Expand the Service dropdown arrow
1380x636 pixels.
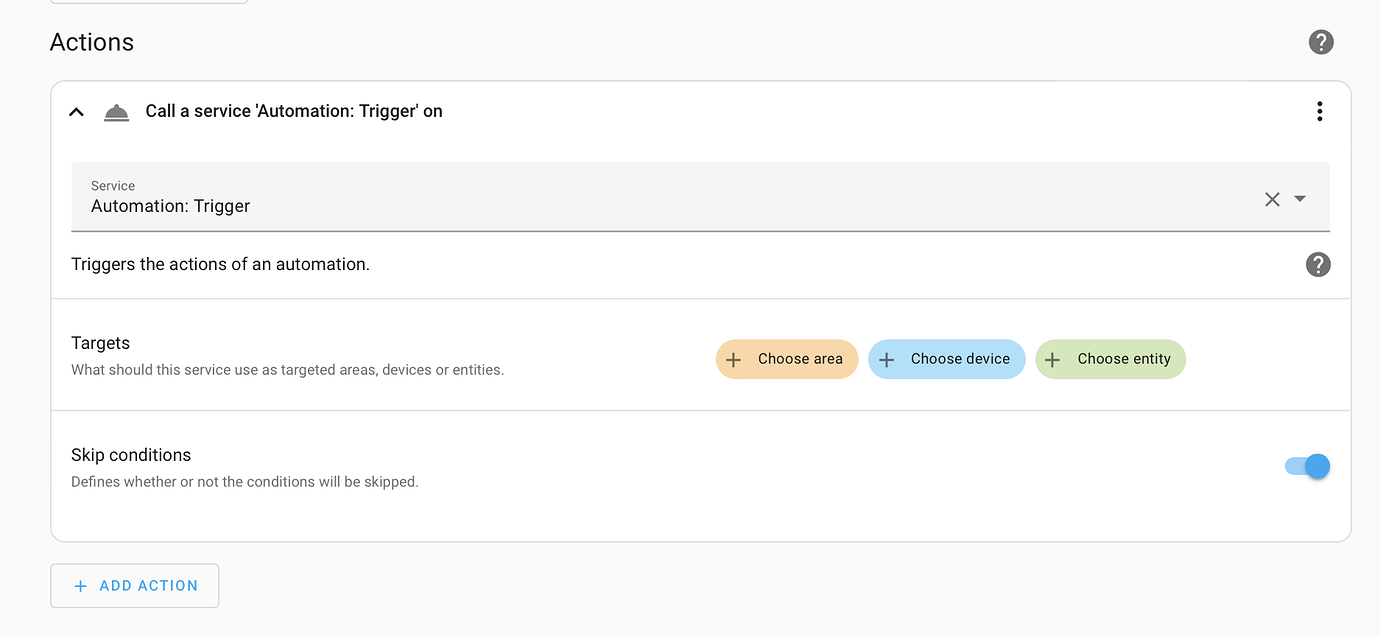pyautogui.click(x=1300, y=199)
